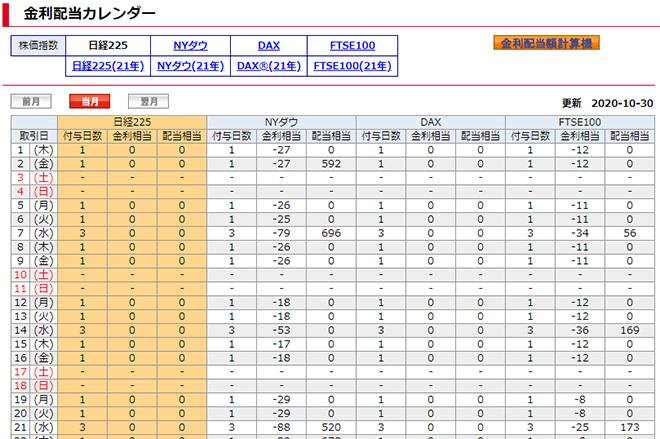Click NYダウ 配当相当 value 592 on row 2
Image resolution: width=660 pixels, height=439 pixels.
[331, 164]
